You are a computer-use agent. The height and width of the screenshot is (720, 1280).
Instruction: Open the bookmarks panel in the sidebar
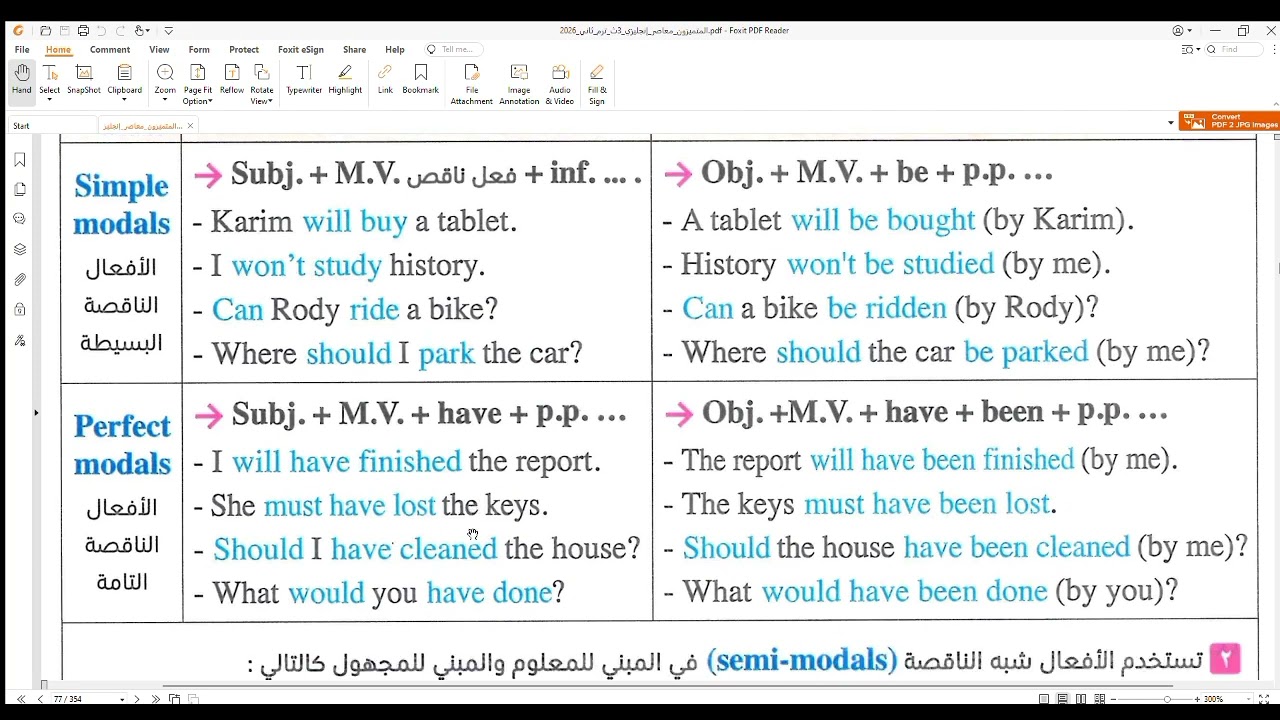tap(20, 160)
